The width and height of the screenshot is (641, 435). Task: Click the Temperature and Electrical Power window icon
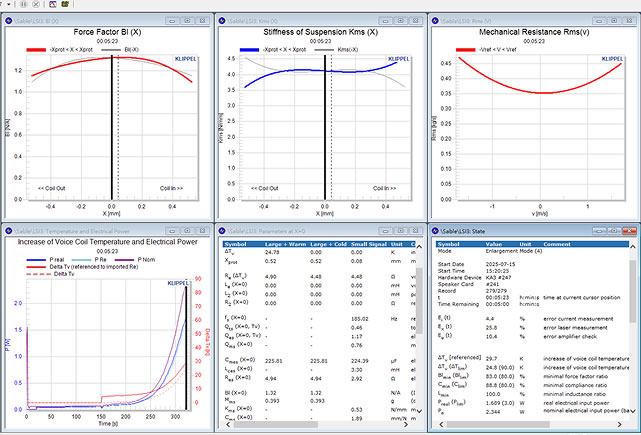7,229
